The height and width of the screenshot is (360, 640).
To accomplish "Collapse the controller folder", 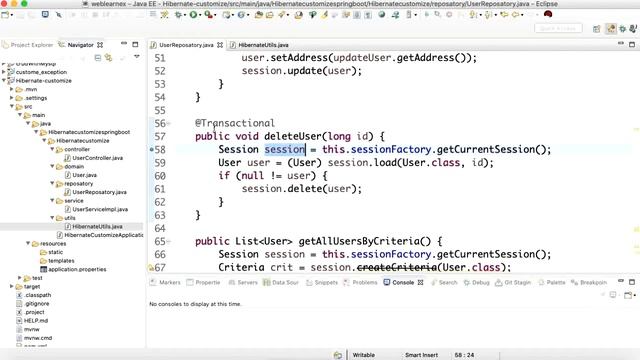I will click(x=52, y=149).
